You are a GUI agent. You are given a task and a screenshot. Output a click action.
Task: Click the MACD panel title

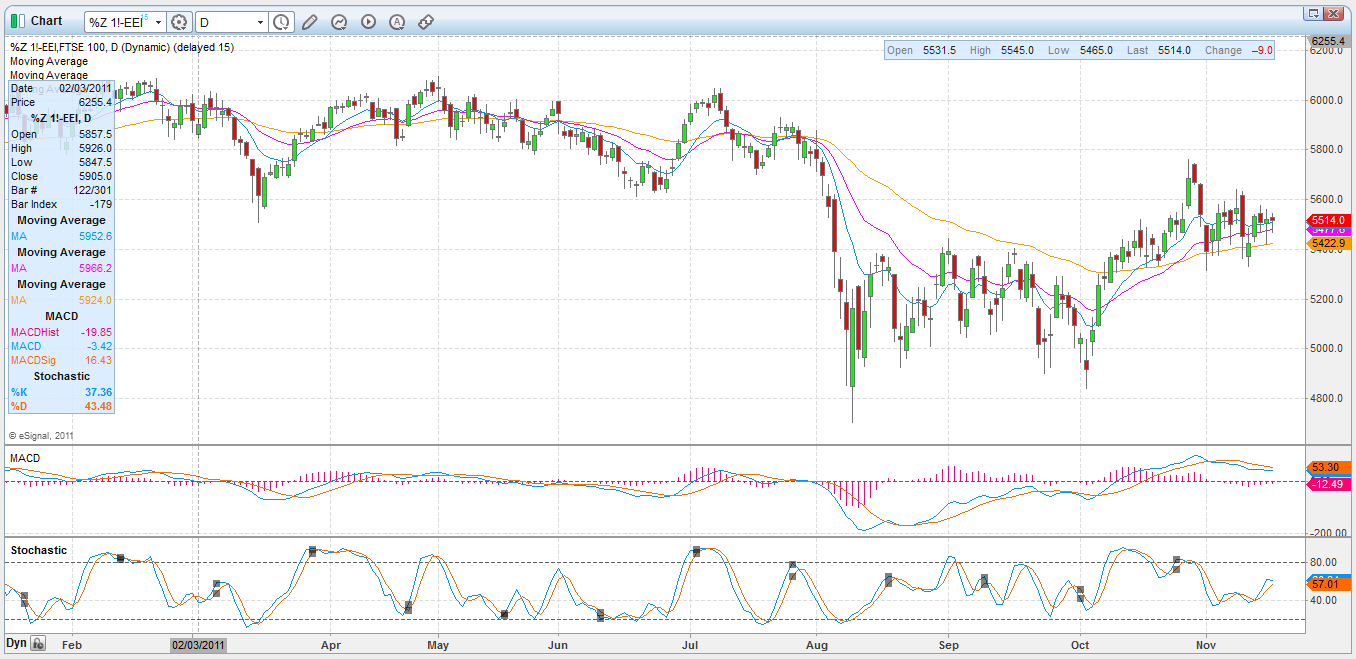click(x=25, y=458)
